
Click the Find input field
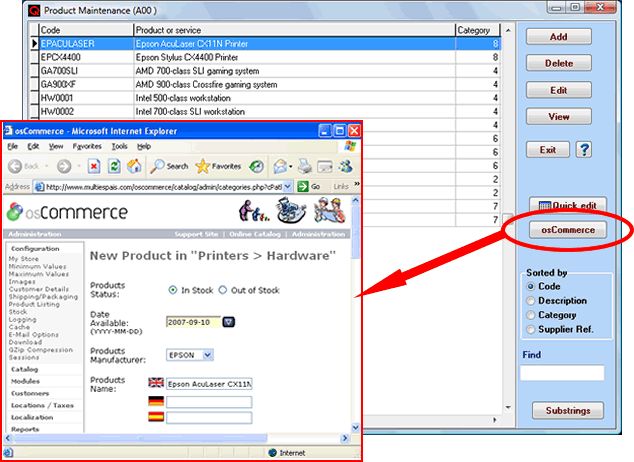(x=562, y=373)
